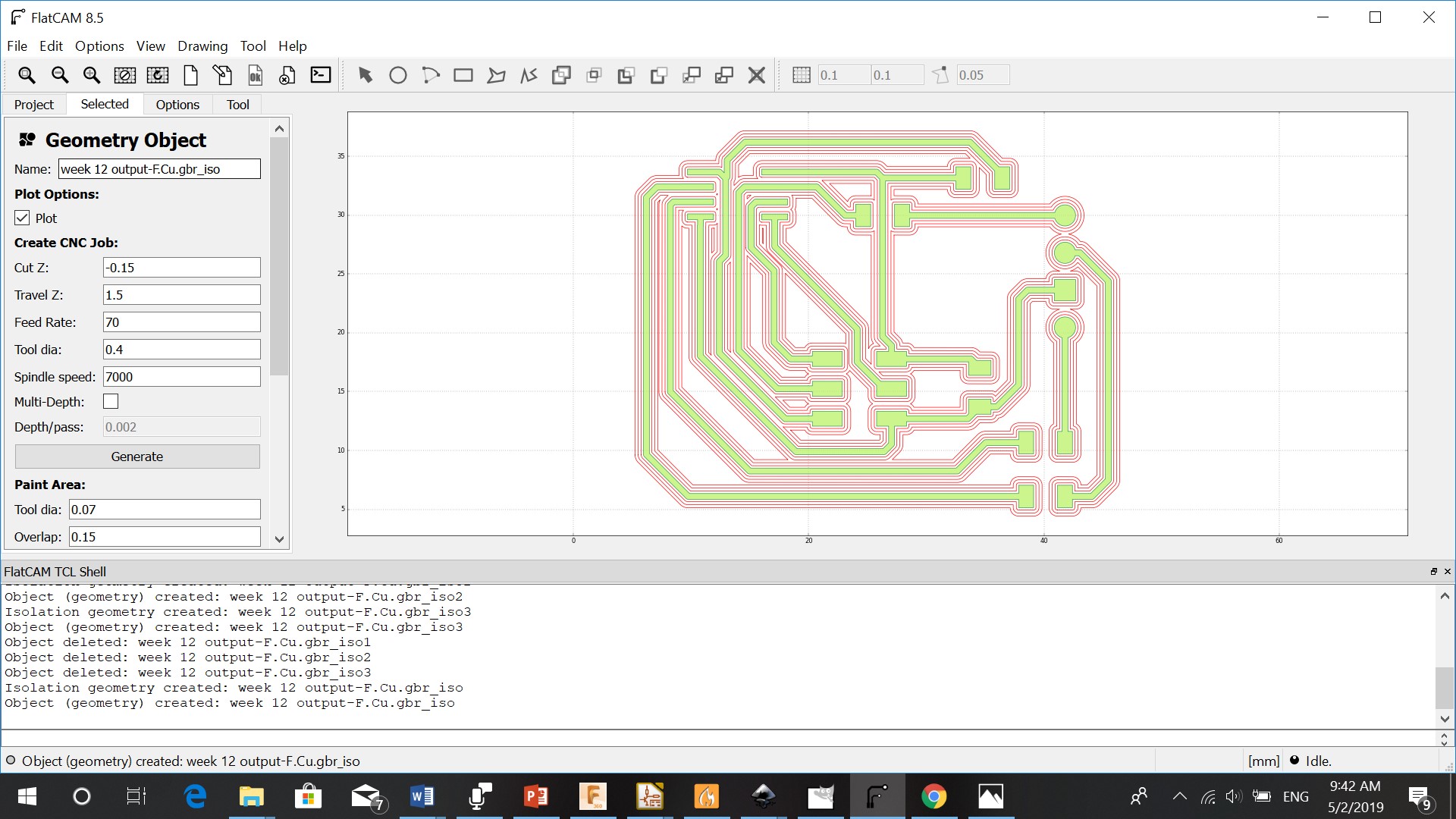Uncheck the Plot checkbox
The height and width of the screenshot is (819, 1456).
click(x=22, y=218)
